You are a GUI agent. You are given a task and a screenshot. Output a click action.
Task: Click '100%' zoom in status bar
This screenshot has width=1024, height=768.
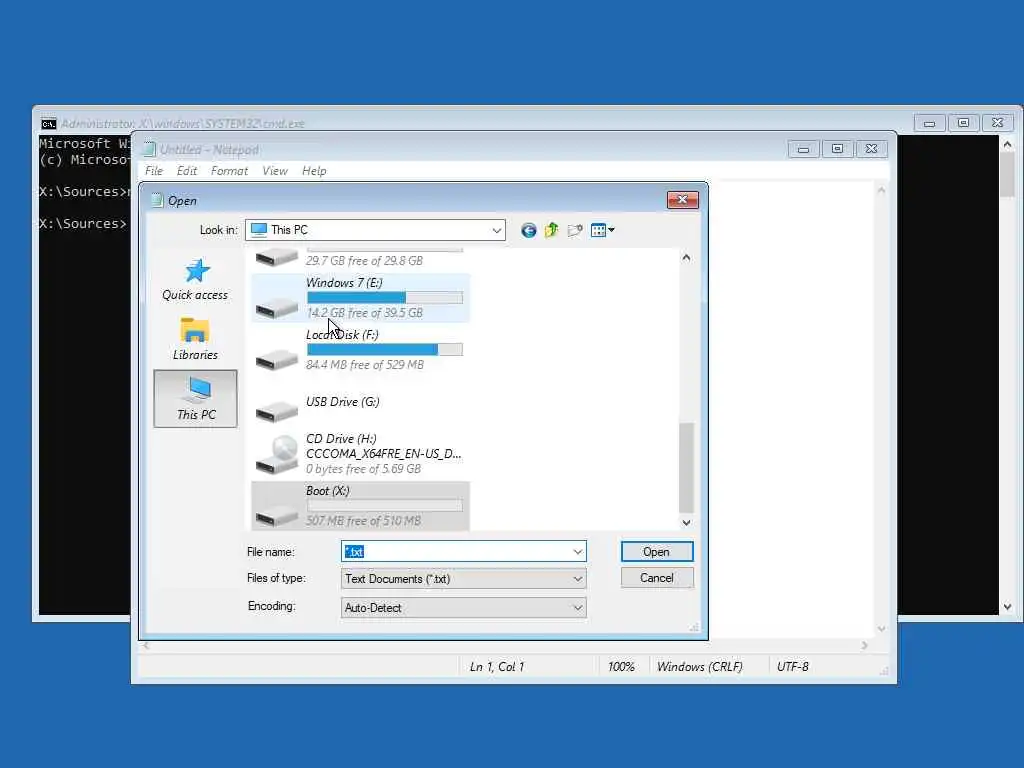(621, 667)
